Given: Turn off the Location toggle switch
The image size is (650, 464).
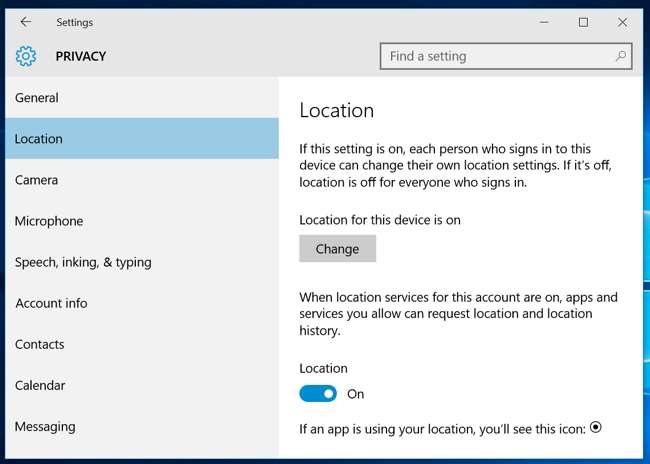Looking at the screenshot, I should pyautogui.click(x=318, y=394).
